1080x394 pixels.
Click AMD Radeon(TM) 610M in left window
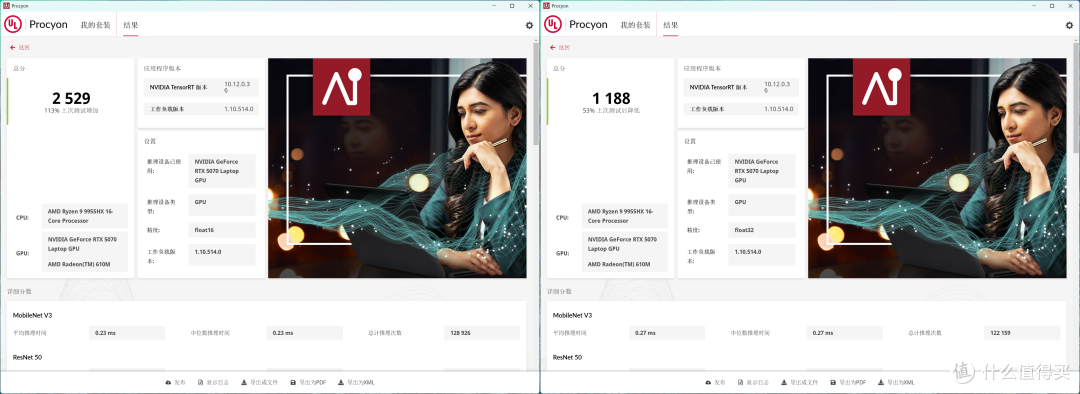click(79, 265)
